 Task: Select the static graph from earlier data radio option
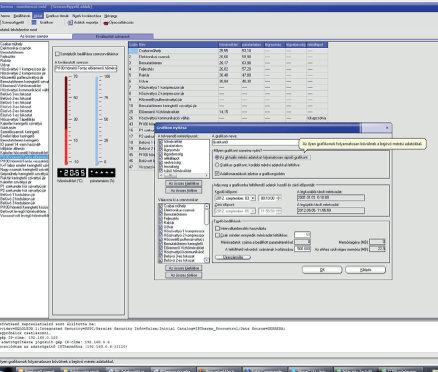pos(217,165)
